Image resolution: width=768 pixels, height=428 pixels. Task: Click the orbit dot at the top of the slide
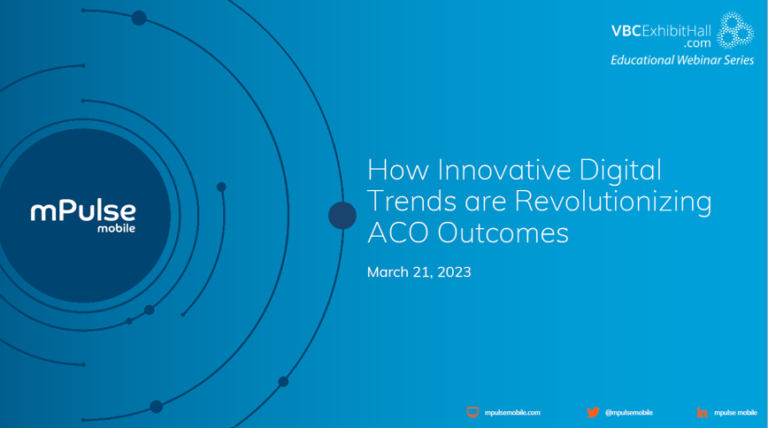click(139, 18)
